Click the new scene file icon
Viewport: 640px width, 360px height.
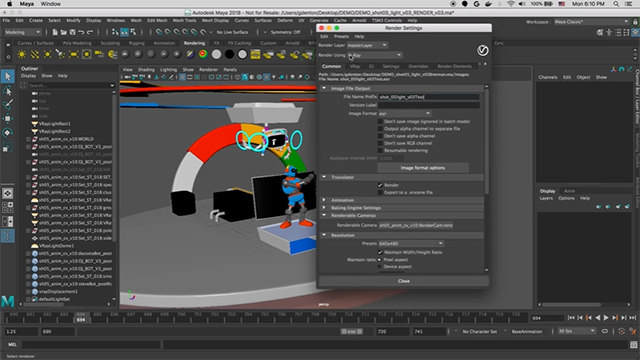[x=55, y=32]
